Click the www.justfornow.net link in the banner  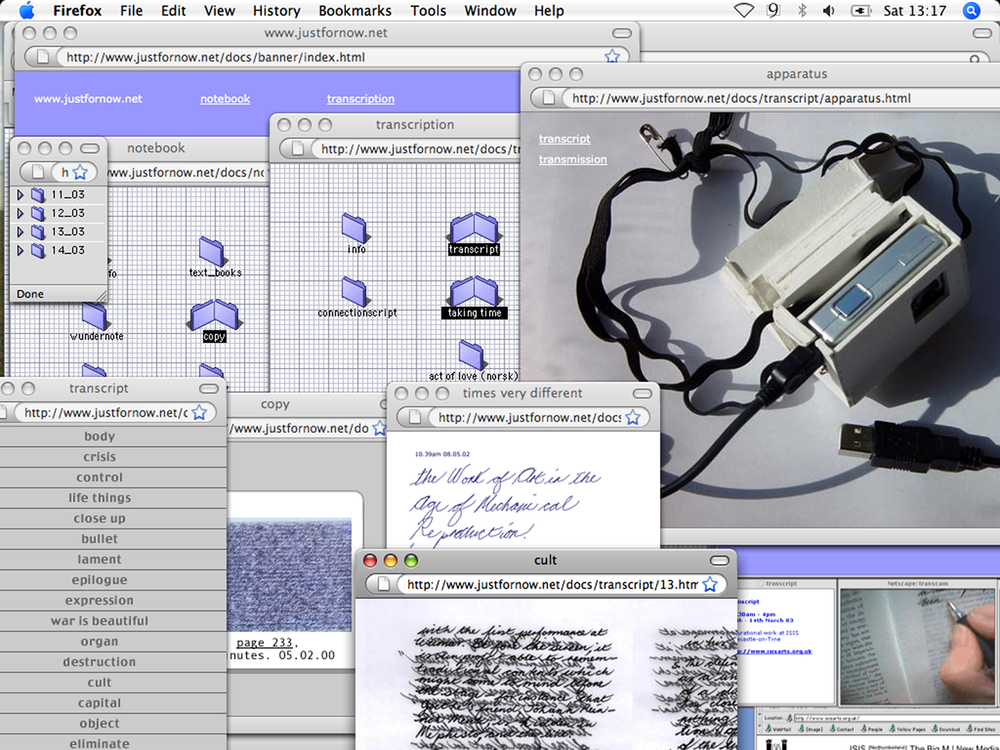click(88, 99)
